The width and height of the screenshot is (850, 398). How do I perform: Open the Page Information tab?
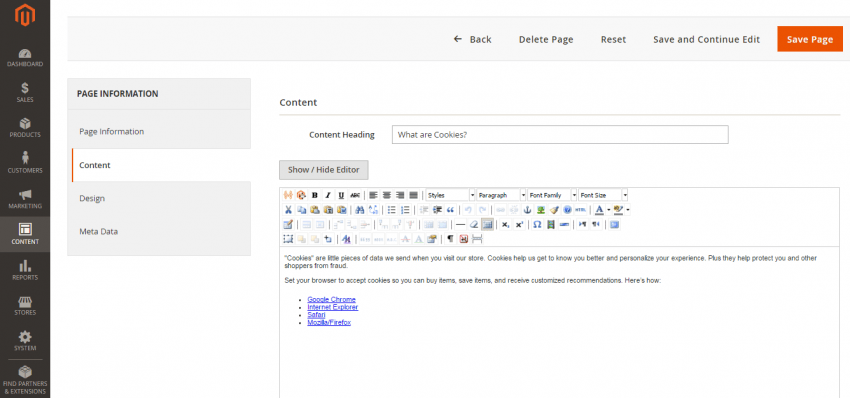(x=159, y=132)
